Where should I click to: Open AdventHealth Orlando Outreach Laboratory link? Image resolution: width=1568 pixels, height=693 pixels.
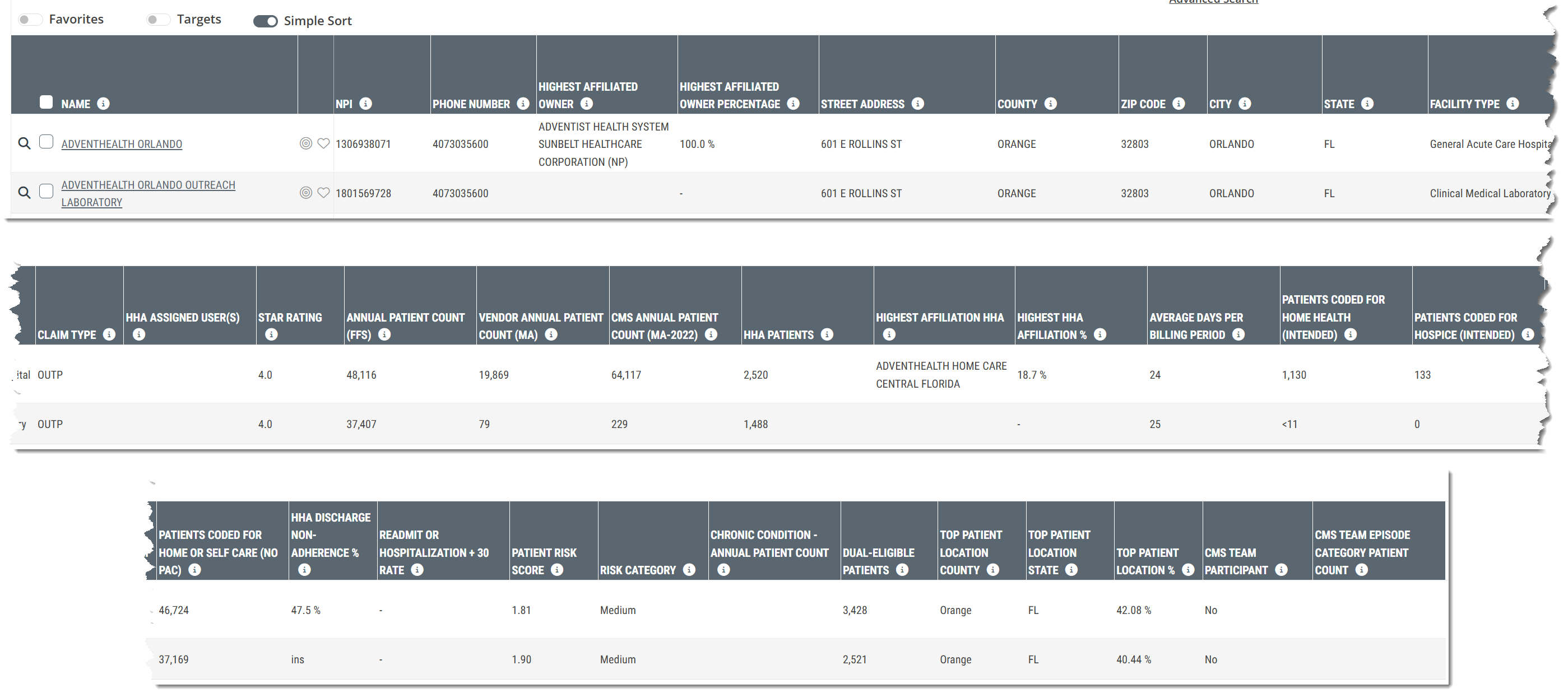click(148, 185)
